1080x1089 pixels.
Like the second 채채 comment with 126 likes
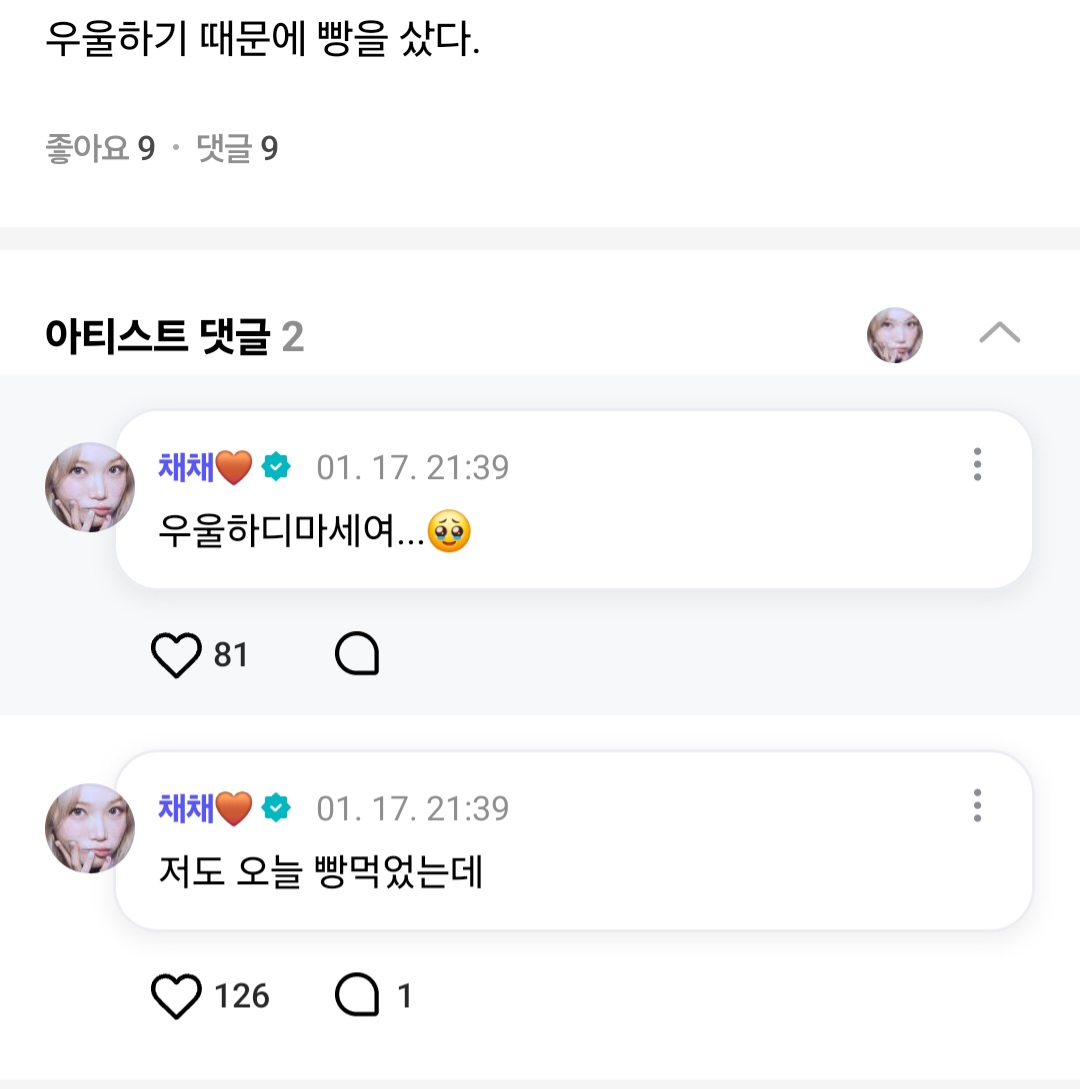(x=176, y=996)
